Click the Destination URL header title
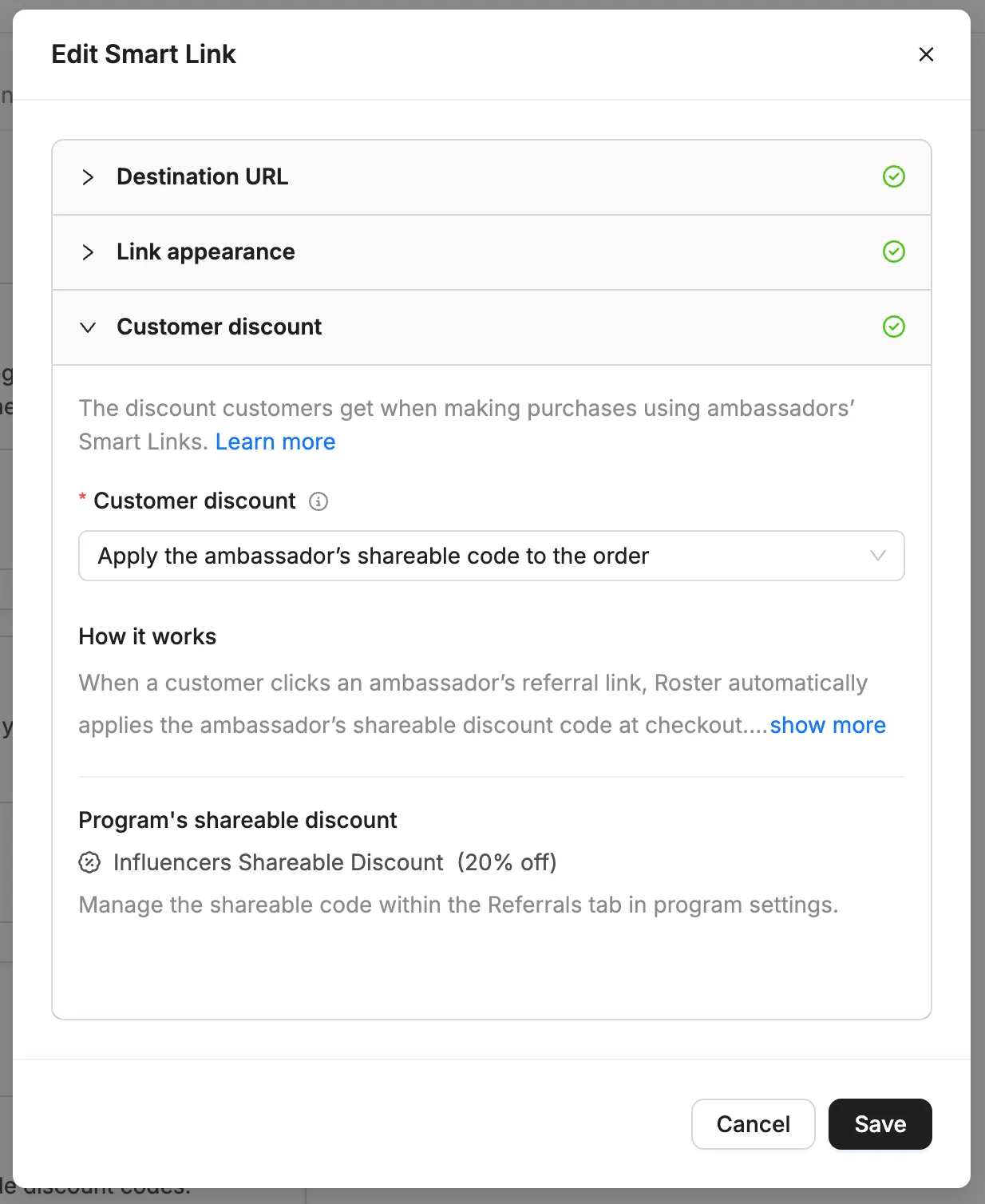This screenshot has width=985, height=1204. click(203, 176)
